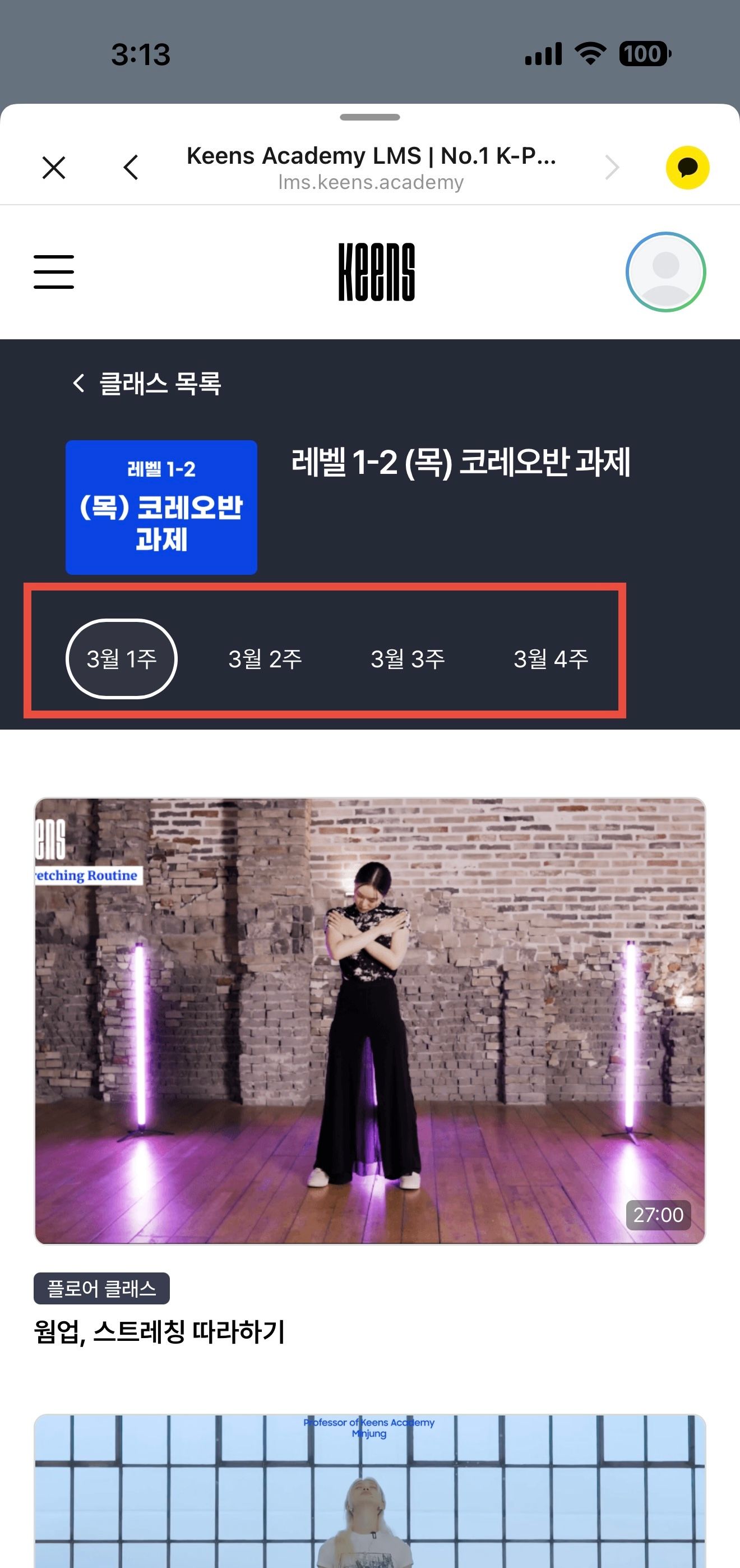Switch to the 3월 3주 tab
The height and width of the screenshot is (1568, 740).
[408, 658]
